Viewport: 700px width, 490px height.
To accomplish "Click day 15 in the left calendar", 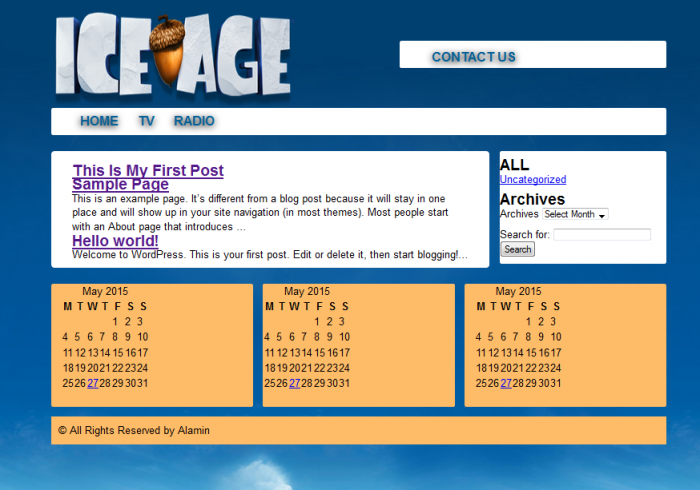I will (x=118, y=353).
